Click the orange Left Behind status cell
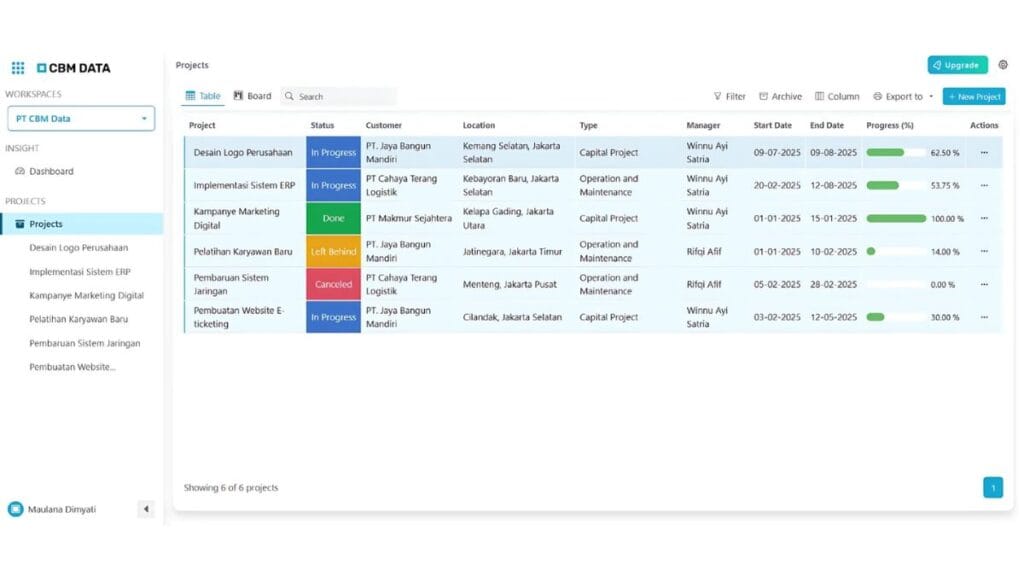The width and height of the screenshot is (1024, 576). (x=333, y=251)
